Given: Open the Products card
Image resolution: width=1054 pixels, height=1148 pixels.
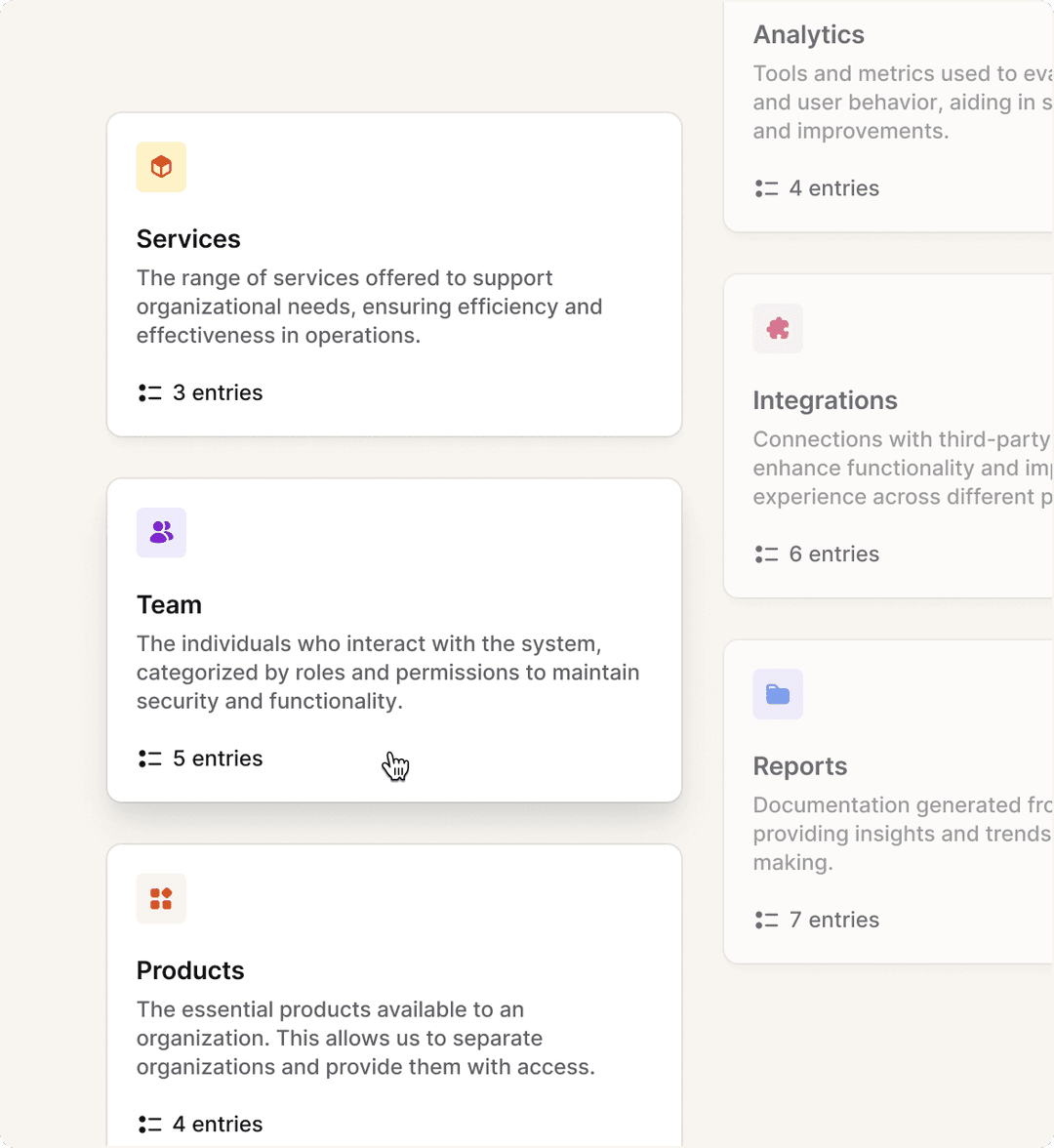Looking at the screenshot, I should point(394,996).
